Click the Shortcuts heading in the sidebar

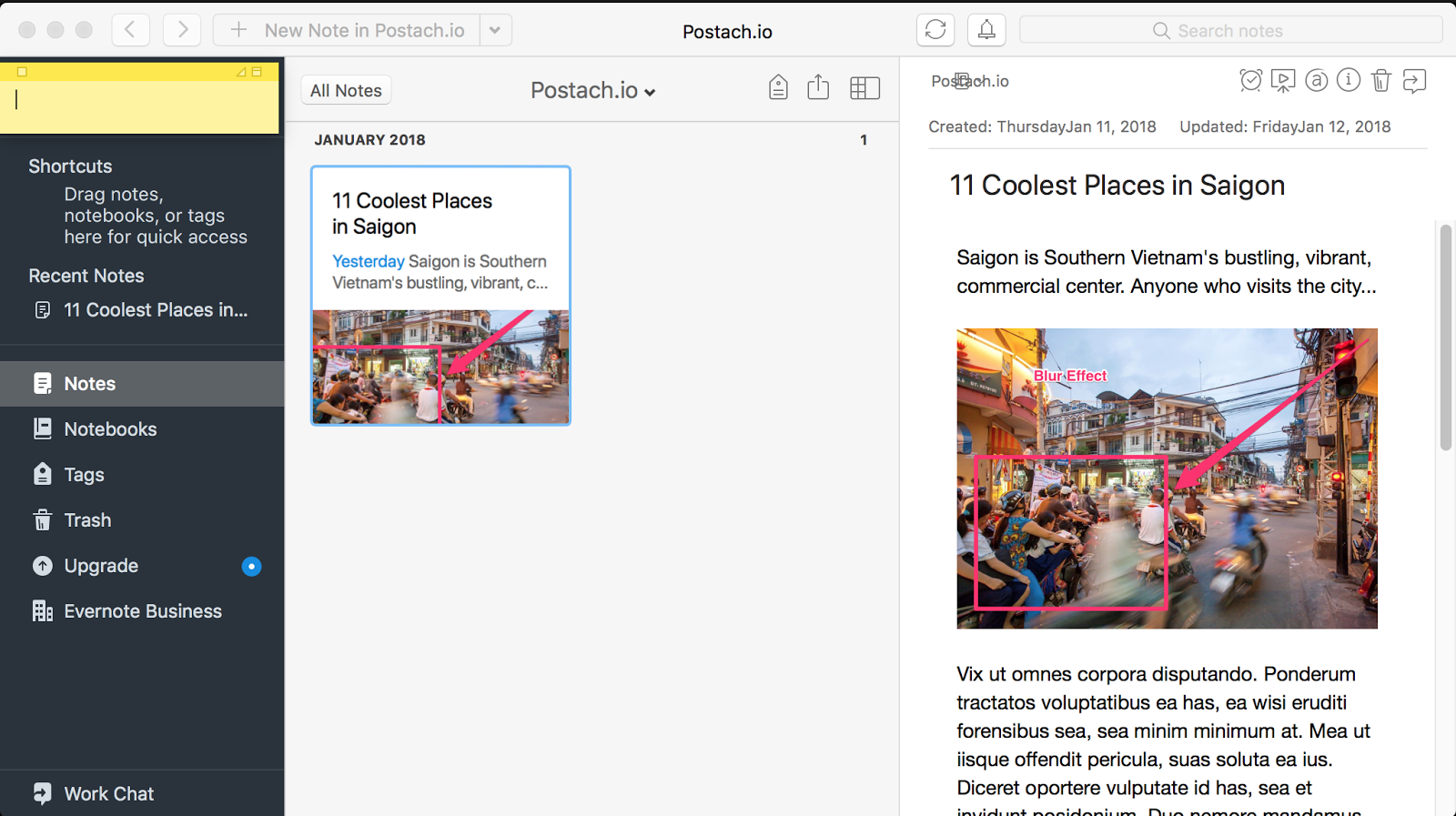tap(70, 166)
